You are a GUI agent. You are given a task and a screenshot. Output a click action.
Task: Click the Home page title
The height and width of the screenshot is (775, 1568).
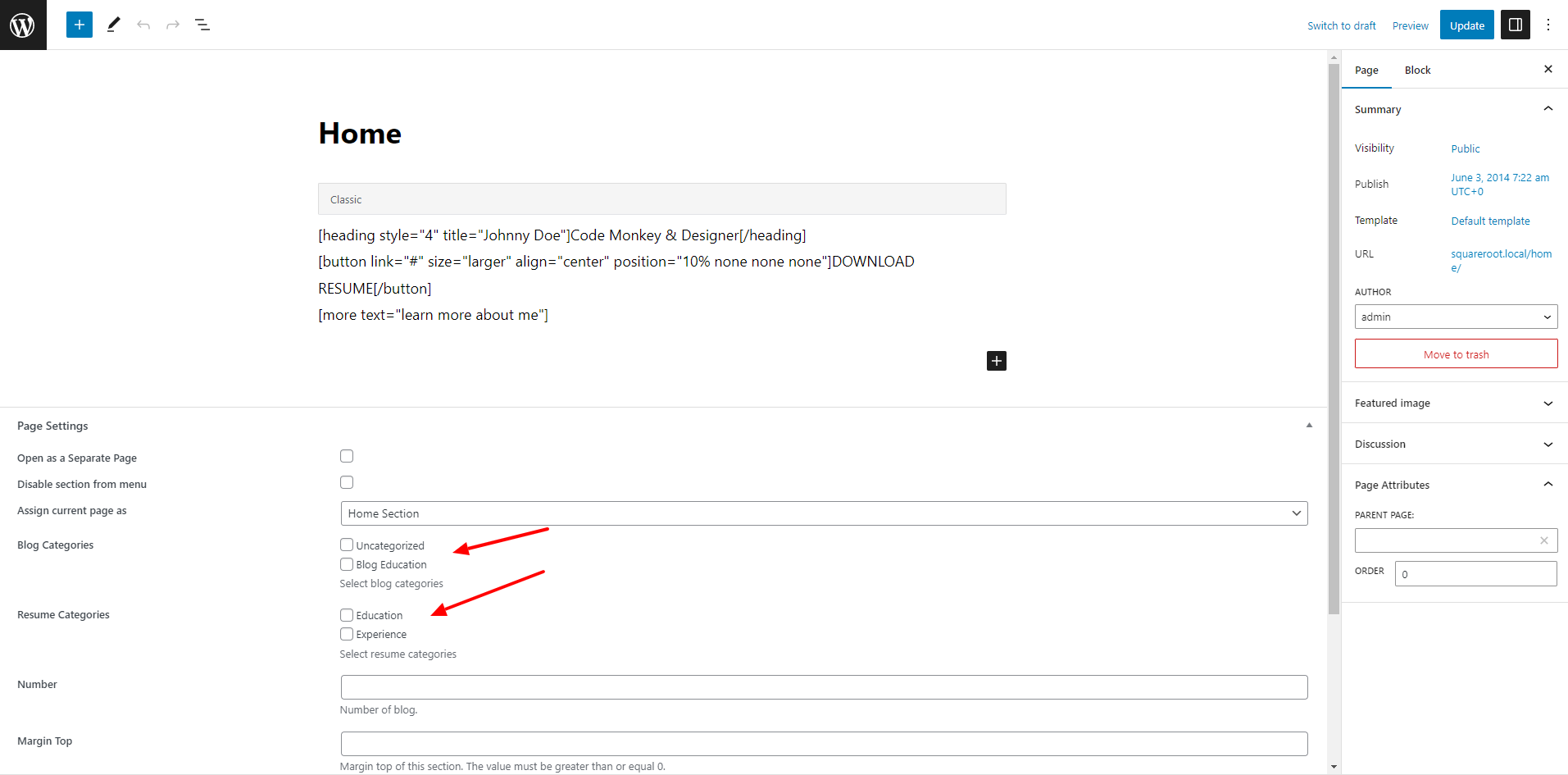coord(360,134)
